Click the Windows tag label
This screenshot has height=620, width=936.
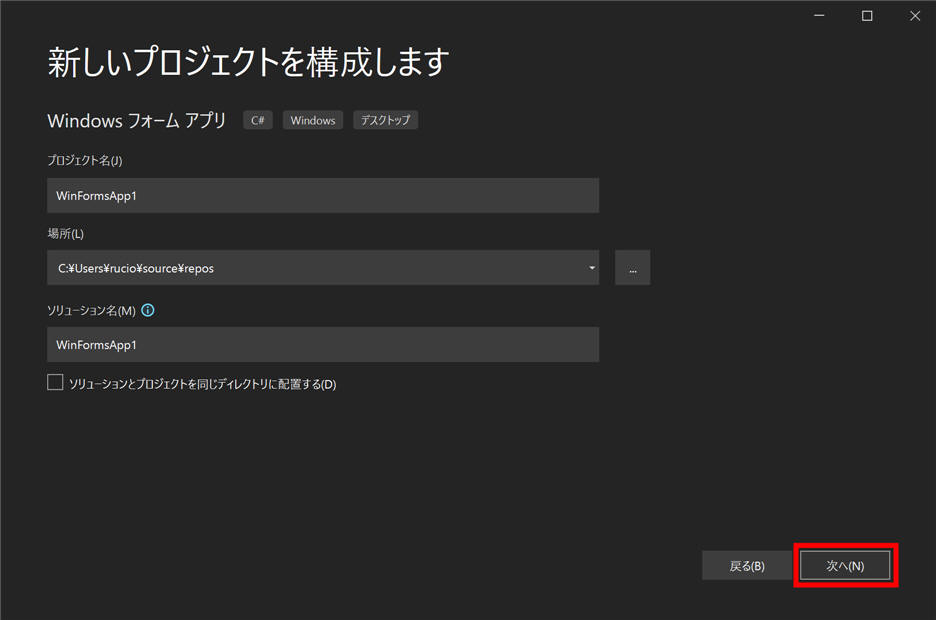(313, 120)
